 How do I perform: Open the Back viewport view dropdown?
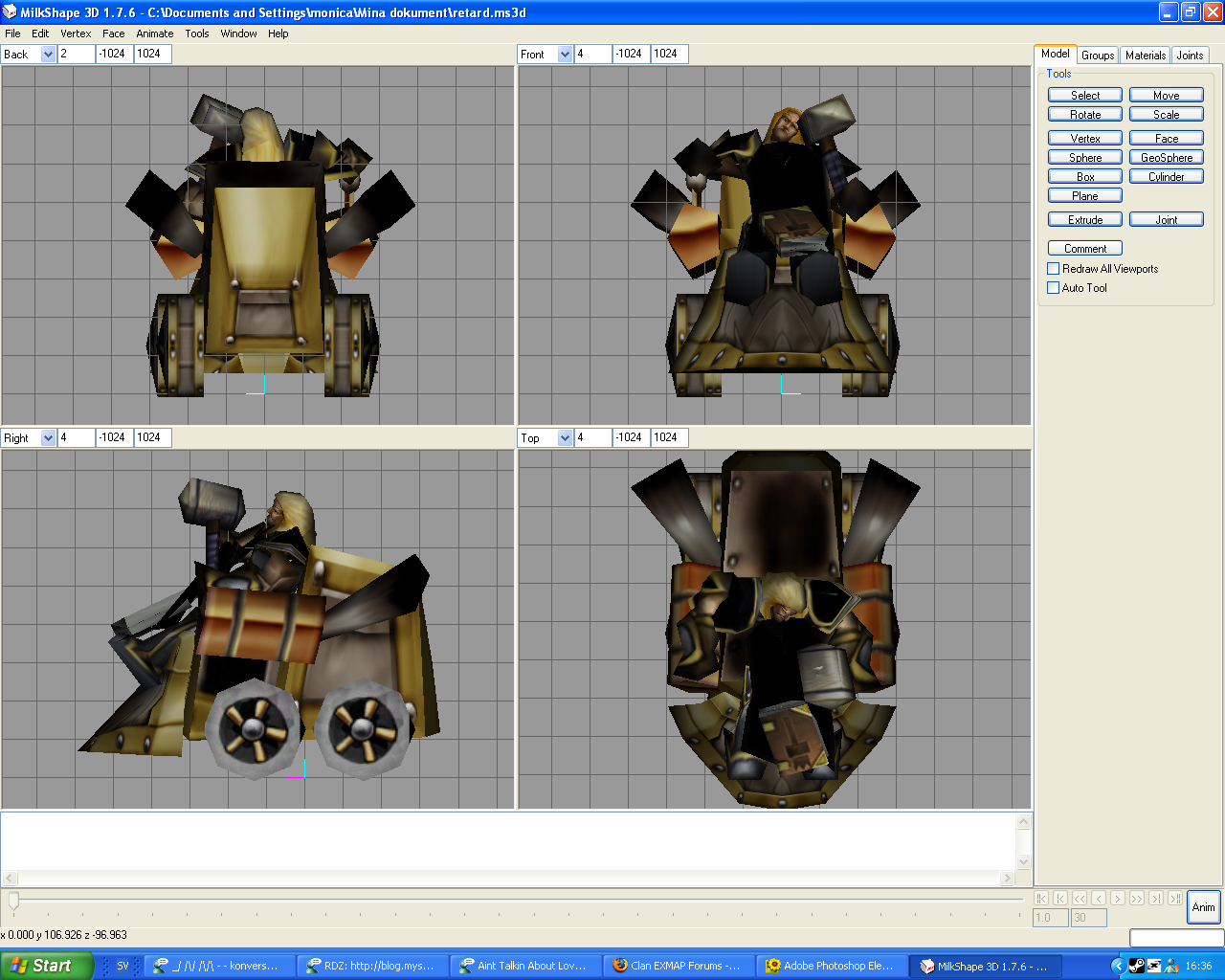pyautogui.click(x=48, y=55)
